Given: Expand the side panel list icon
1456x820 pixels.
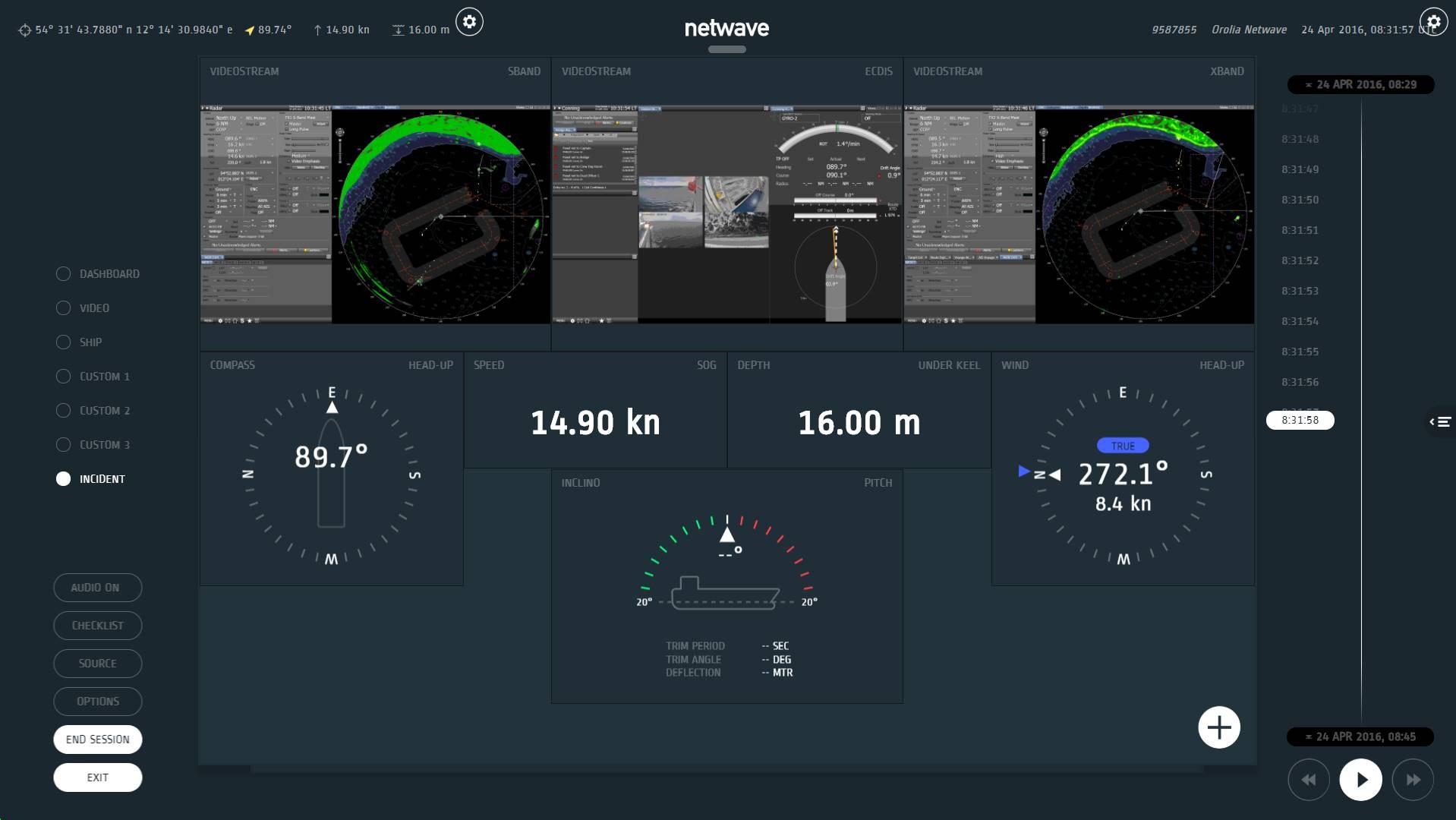Looking at the screenshot, I should tap(1441, 421).
